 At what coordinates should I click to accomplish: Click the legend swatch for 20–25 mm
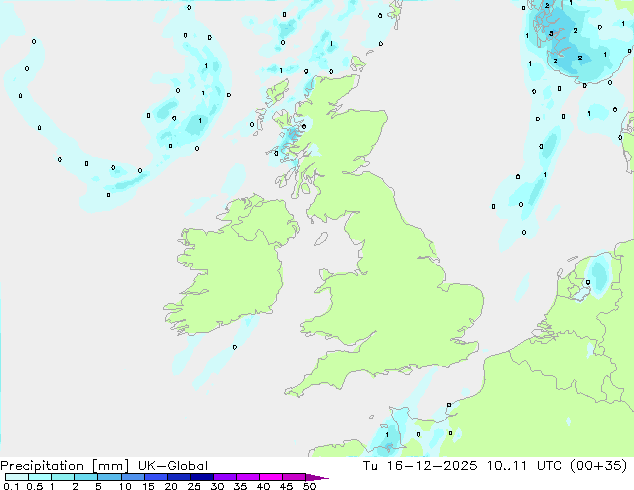click(178, 477)
